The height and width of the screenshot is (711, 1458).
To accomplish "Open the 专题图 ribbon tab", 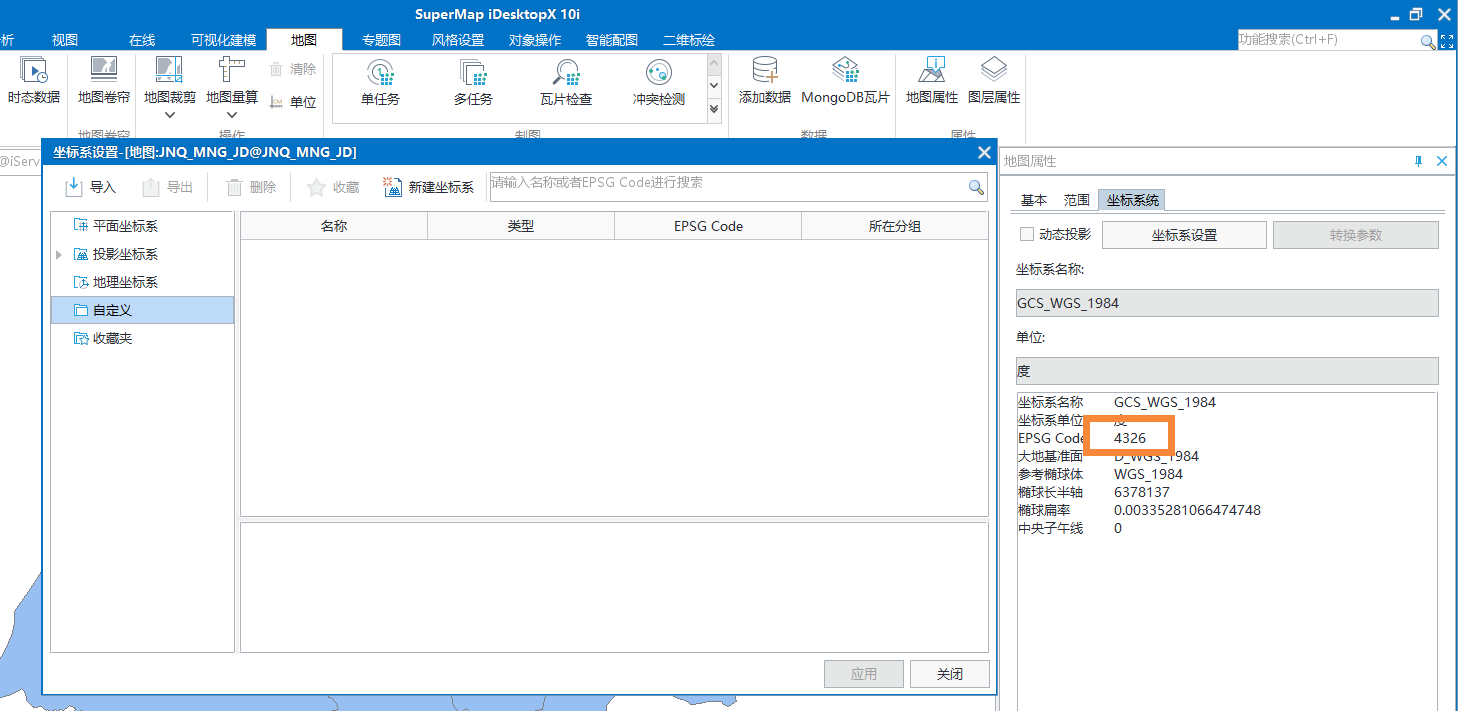I will tap(382, 40).
